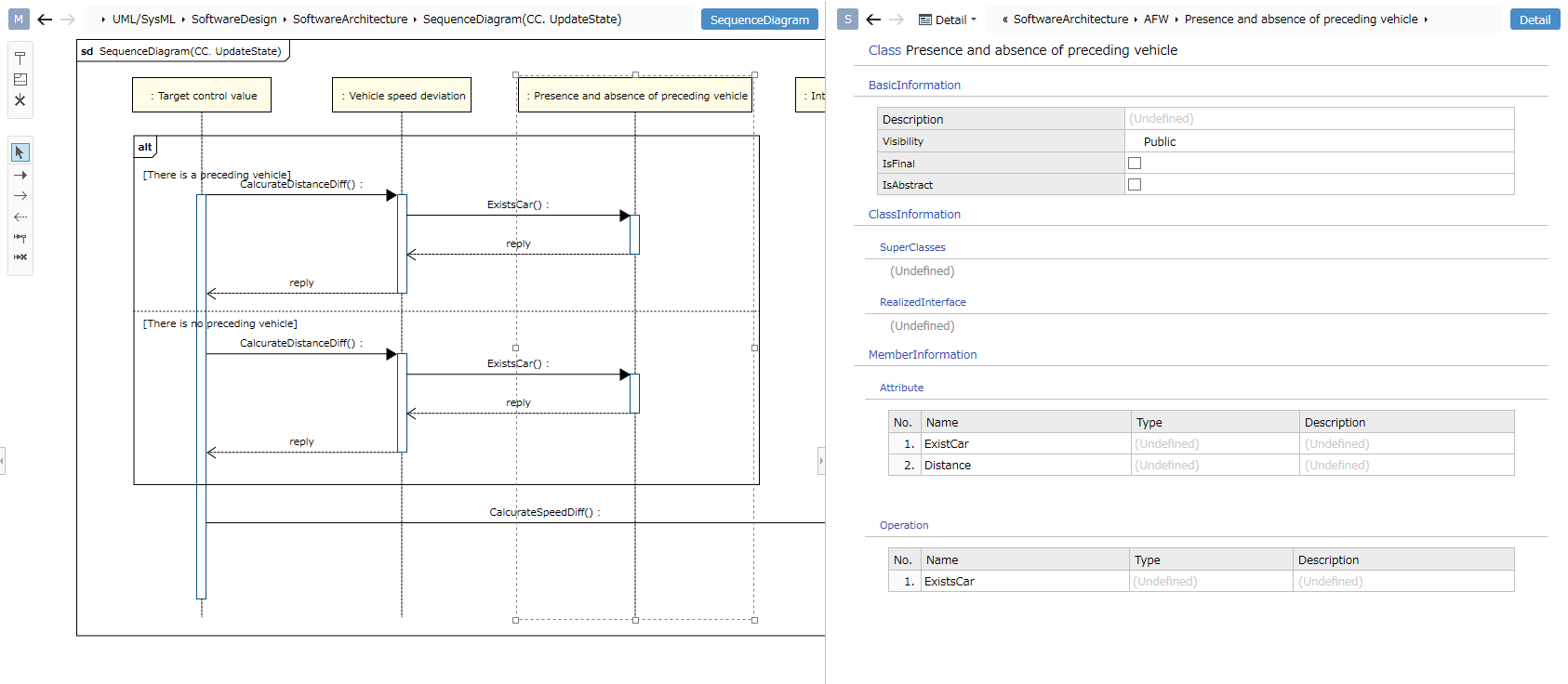The image size is (1568, 684).
Task: Click the sd SequenceDiagram(CC. UpdateState) frame label
Action: tap(182, 51)
